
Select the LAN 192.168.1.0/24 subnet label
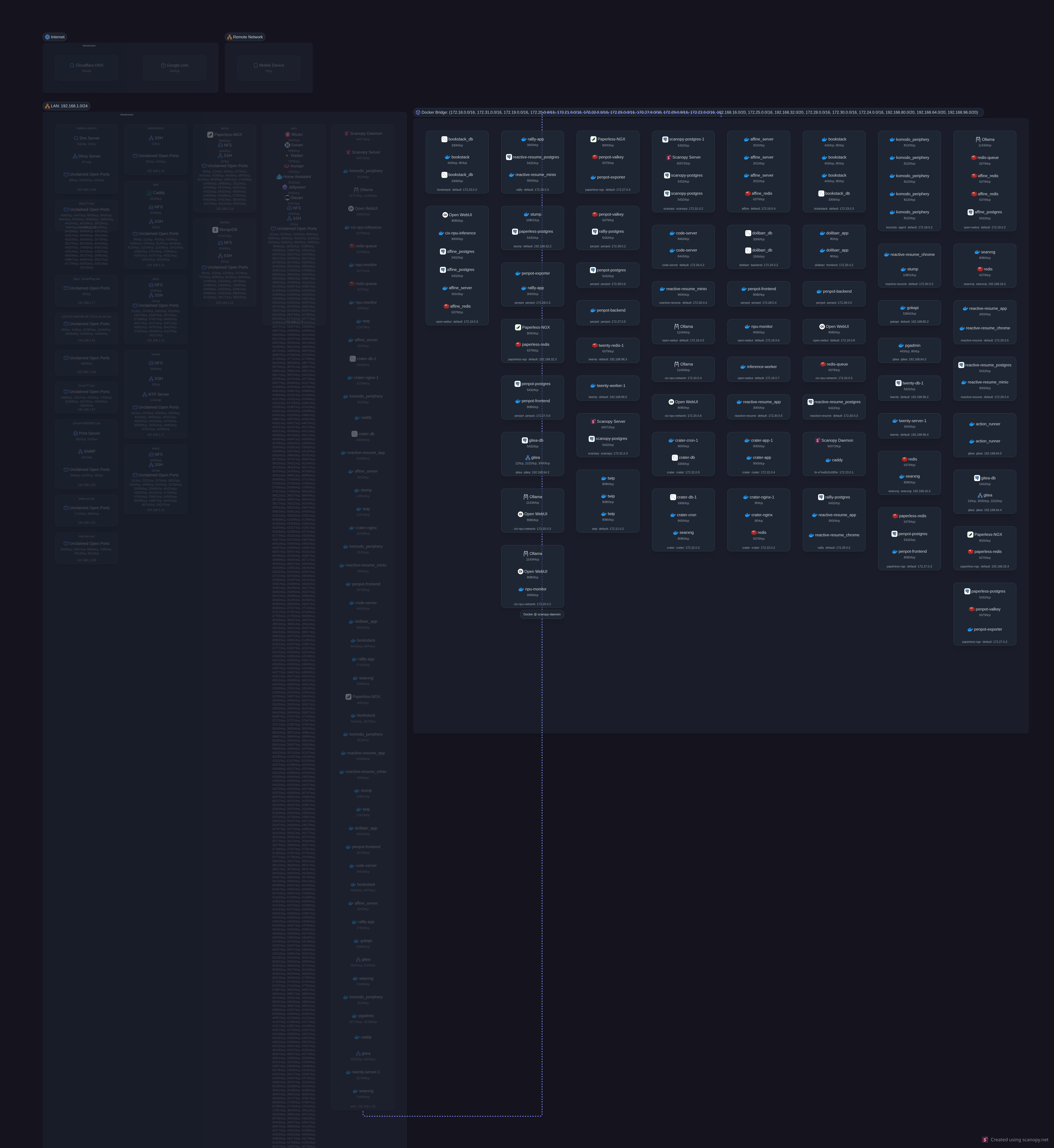point(66,106)
